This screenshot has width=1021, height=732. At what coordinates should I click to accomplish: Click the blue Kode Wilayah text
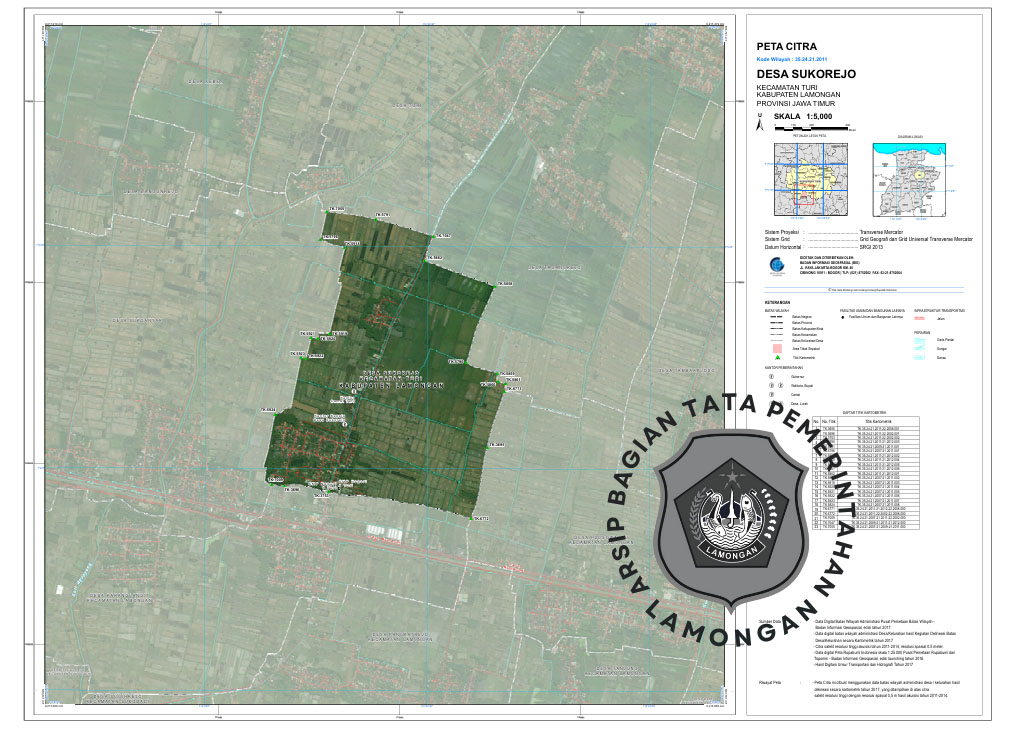coord(792,60)
